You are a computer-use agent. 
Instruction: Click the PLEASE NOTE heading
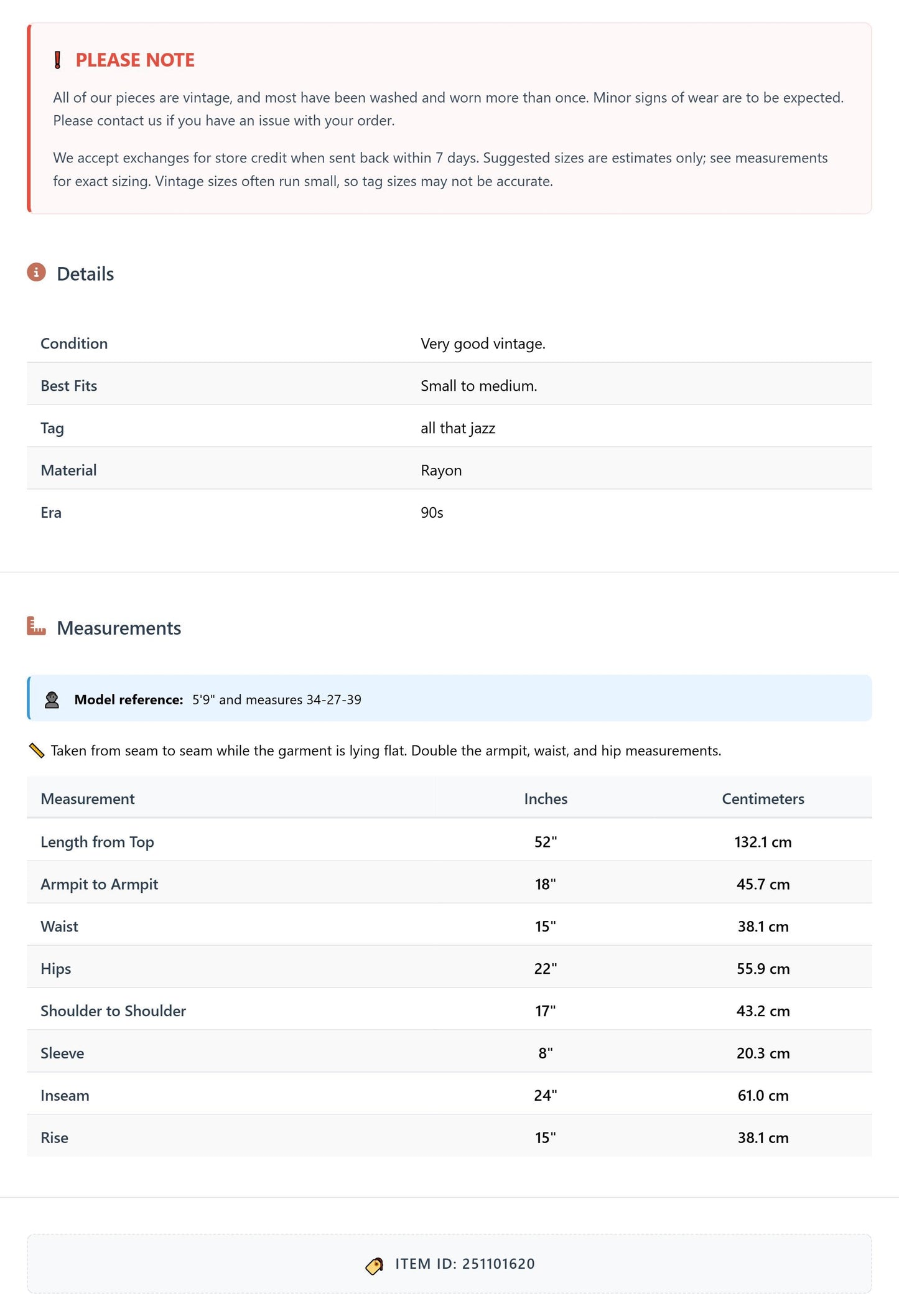tap(135, 60)
